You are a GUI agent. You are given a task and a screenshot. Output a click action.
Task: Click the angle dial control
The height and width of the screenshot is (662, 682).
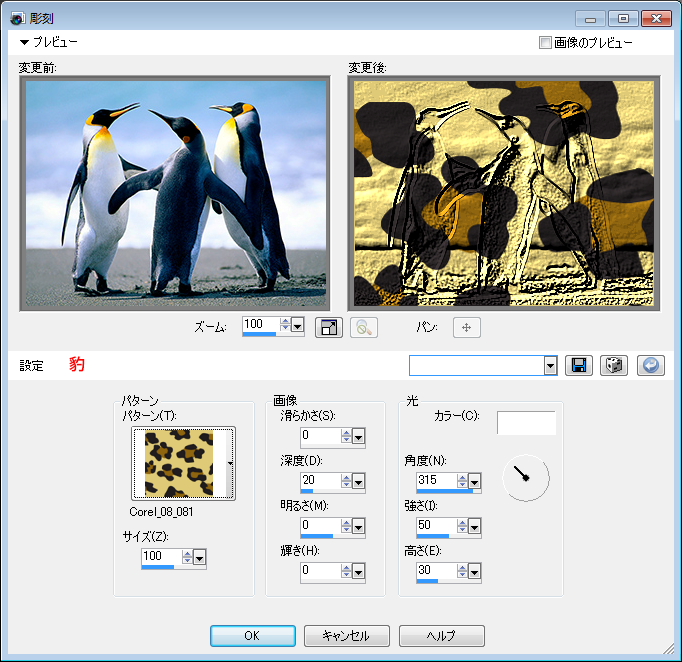tap(525, 478)
